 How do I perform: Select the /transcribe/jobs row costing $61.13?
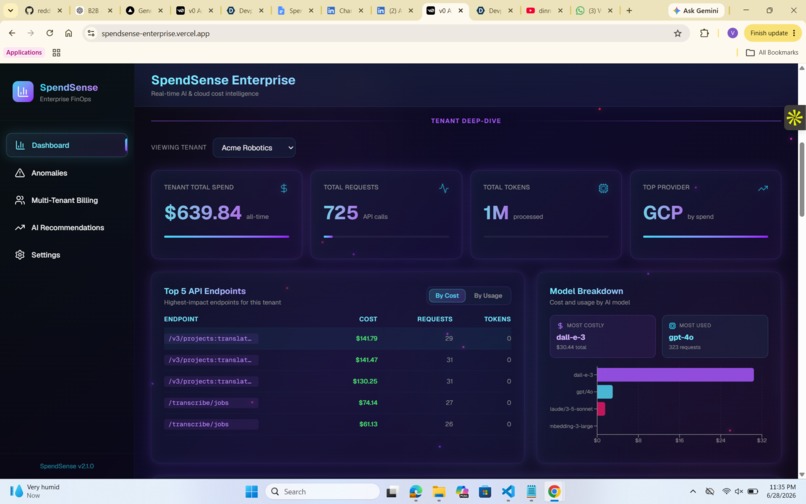coord(337,424)
